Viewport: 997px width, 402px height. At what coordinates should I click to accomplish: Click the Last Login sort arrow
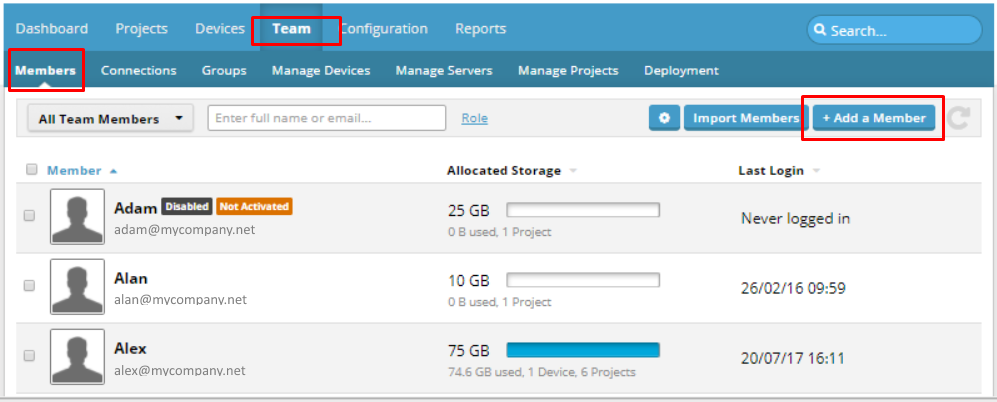(x=816, y=171)
